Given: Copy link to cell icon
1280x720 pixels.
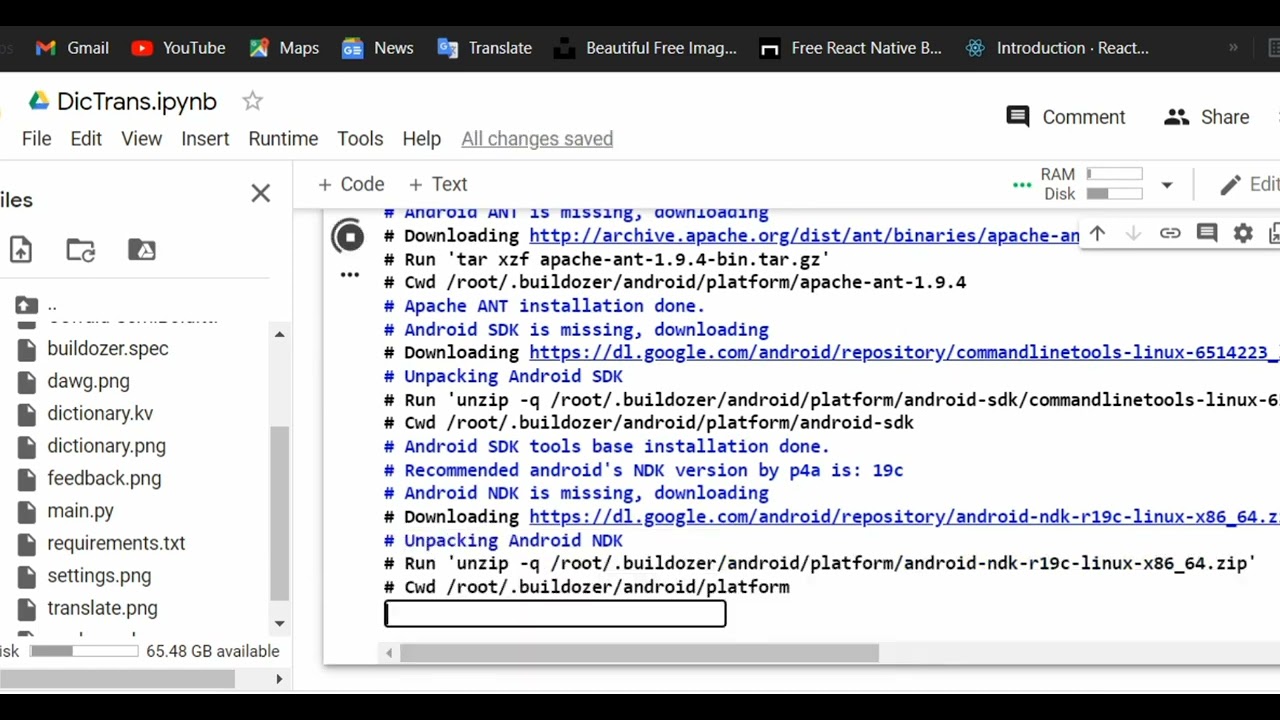Looking at the screenshot, I should pyautogui.click(x=1170, y=233).
